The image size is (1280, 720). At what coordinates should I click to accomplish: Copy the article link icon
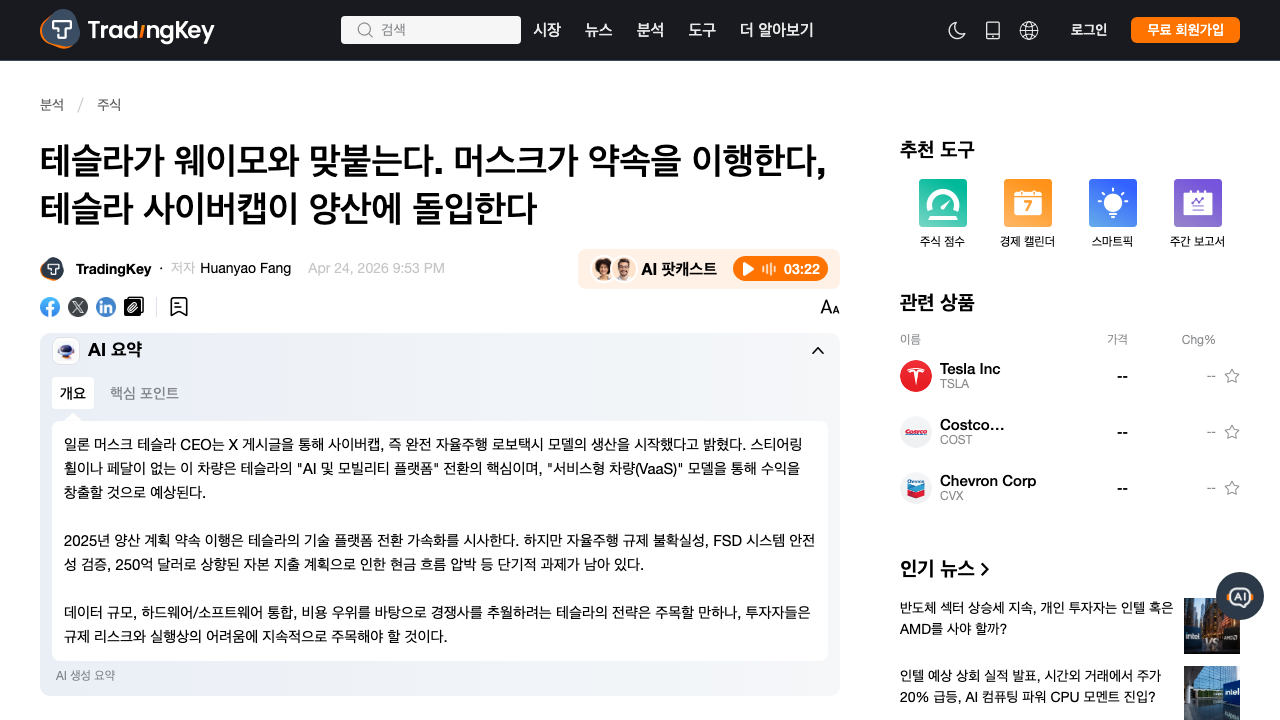pos(134,307)
